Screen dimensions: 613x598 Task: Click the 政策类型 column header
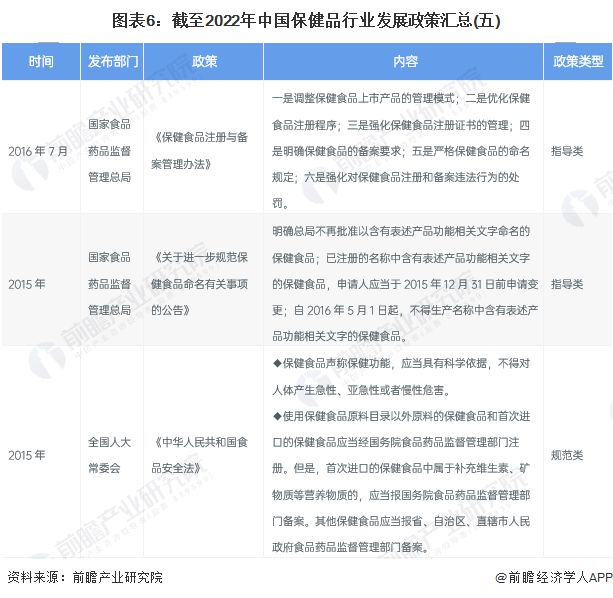coord(578,62)
